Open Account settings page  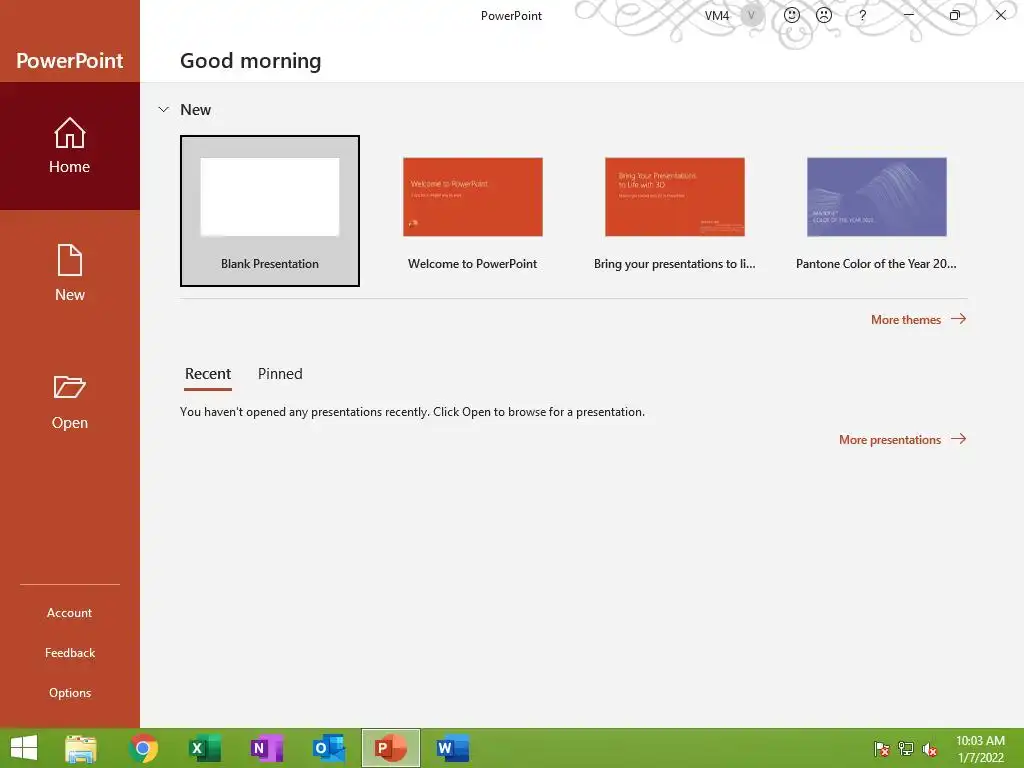coord(69,613)
